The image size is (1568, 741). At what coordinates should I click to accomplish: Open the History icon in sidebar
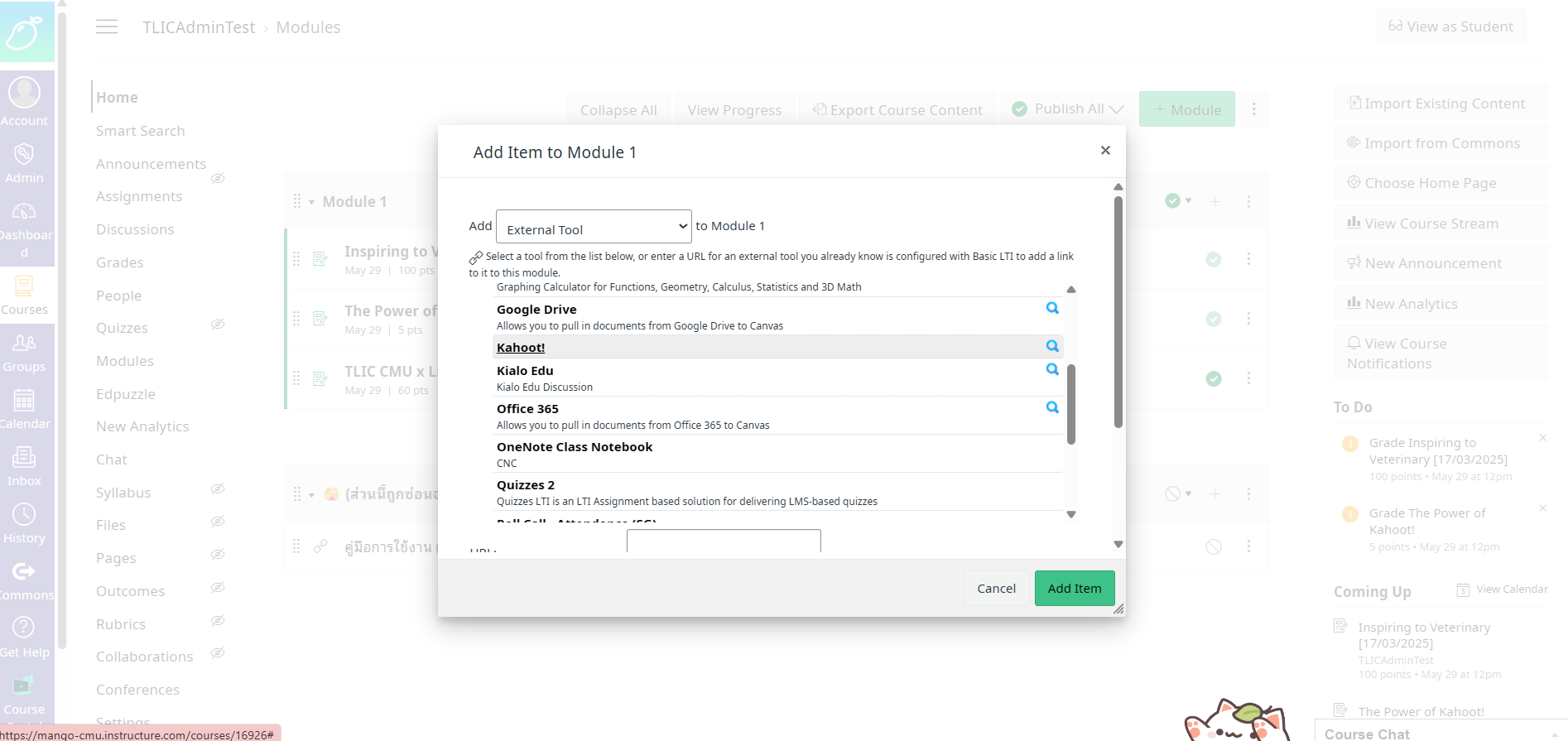tap(24, 523)
